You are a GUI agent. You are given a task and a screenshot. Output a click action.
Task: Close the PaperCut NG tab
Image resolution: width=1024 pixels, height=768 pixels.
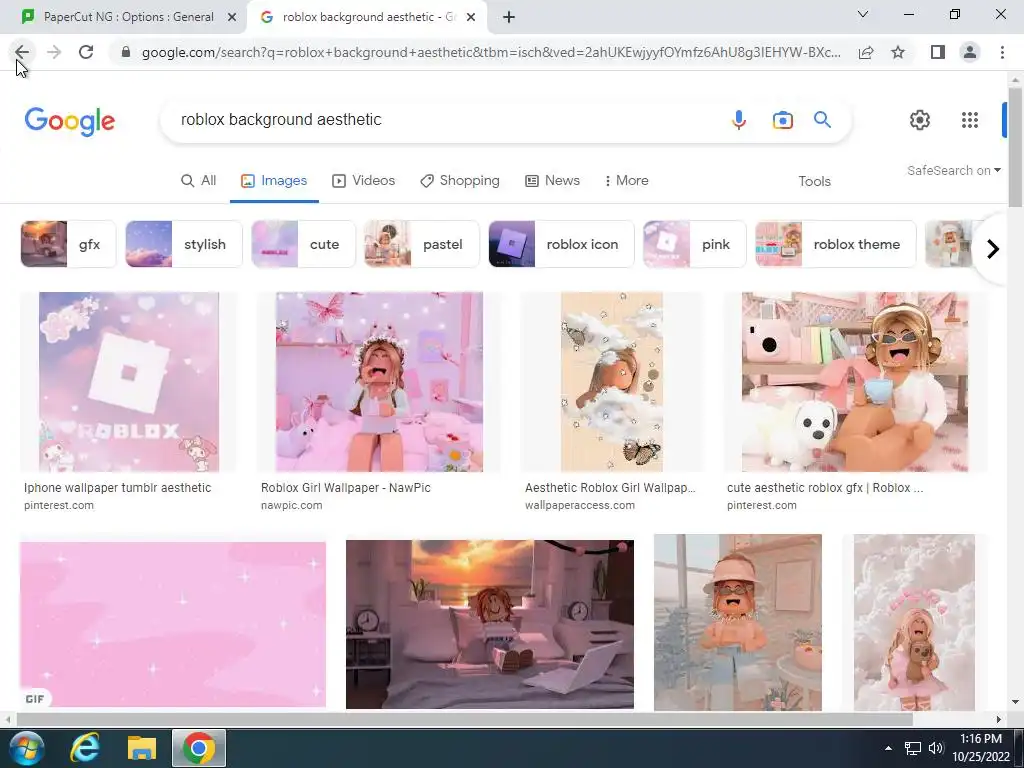tap(232, 18)
